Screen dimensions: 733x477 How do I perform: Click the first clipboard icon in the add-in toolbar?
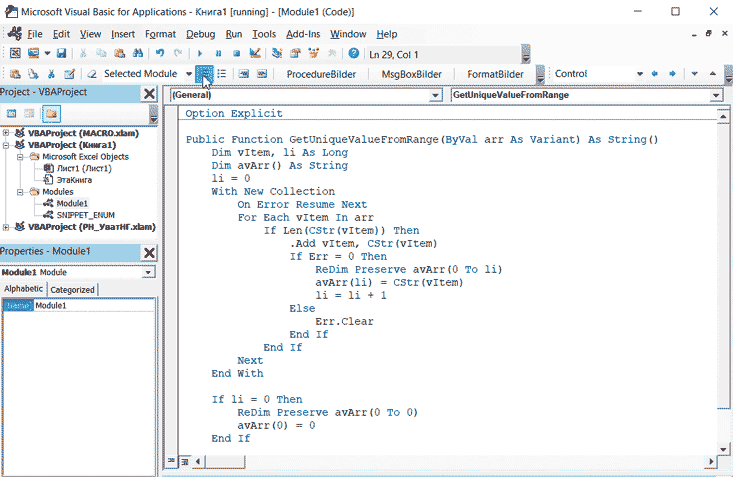tap(15, 74)
